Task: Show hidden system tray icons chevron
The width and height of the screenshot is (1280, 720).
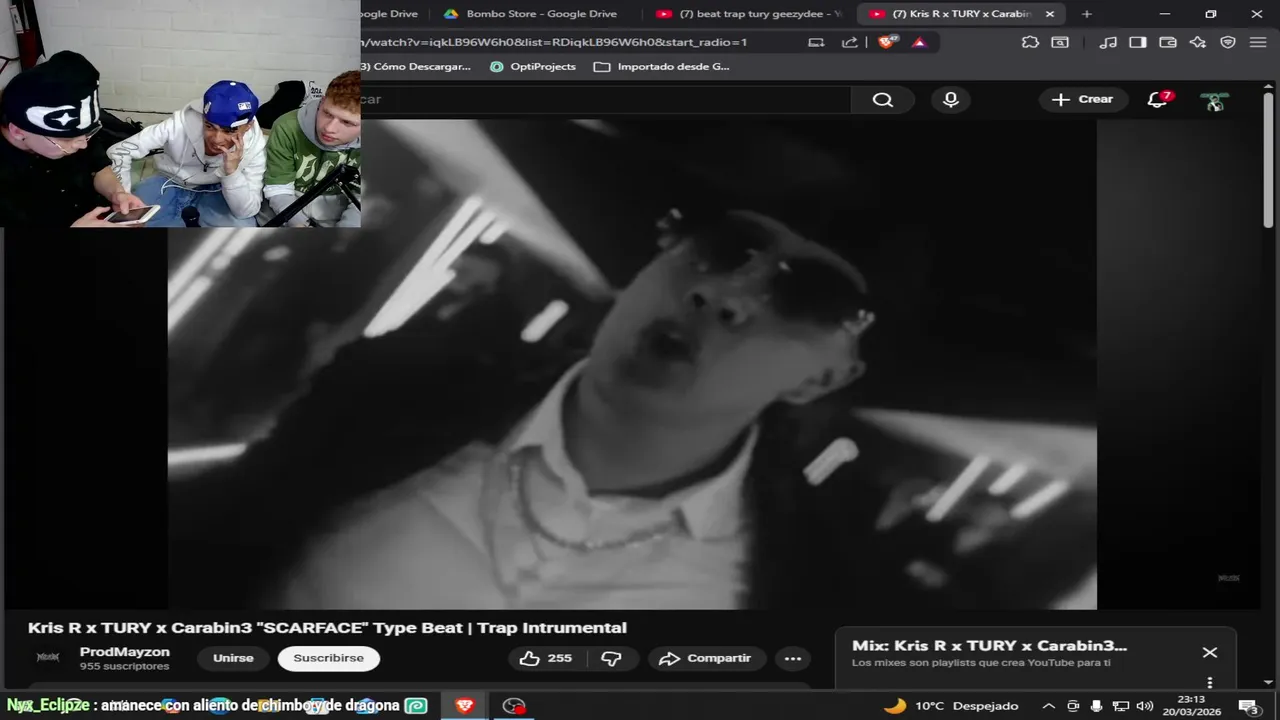Action: 1048,706
